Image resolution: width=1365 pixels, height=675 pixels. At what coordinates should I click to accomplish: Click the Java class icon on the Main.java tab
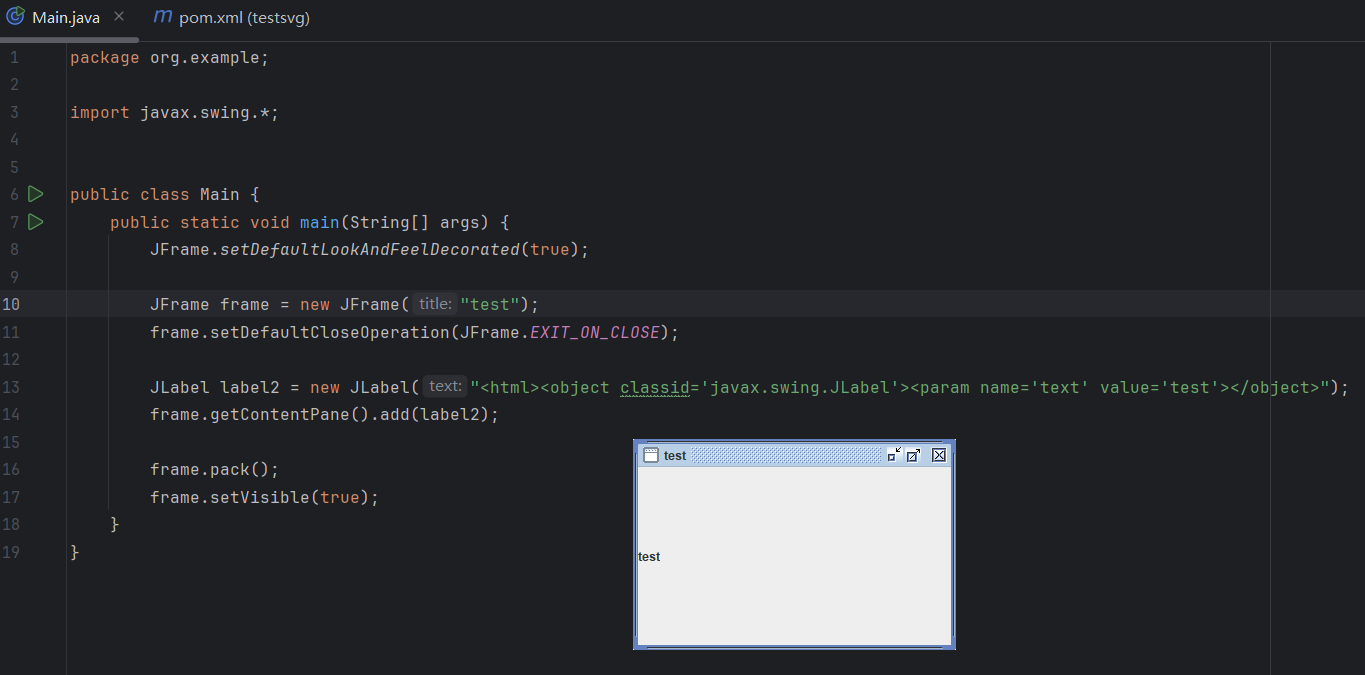15,17
